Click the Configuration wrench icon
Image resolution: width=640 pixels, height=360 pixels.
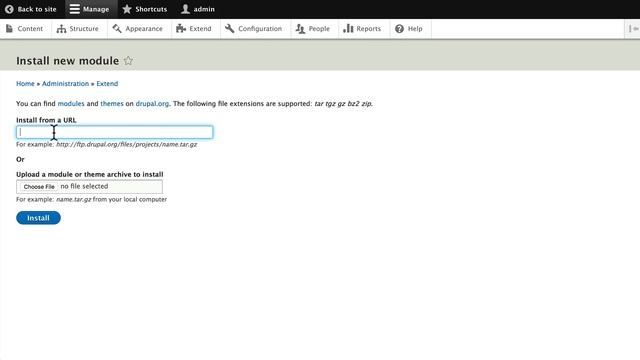coord(229,29)
